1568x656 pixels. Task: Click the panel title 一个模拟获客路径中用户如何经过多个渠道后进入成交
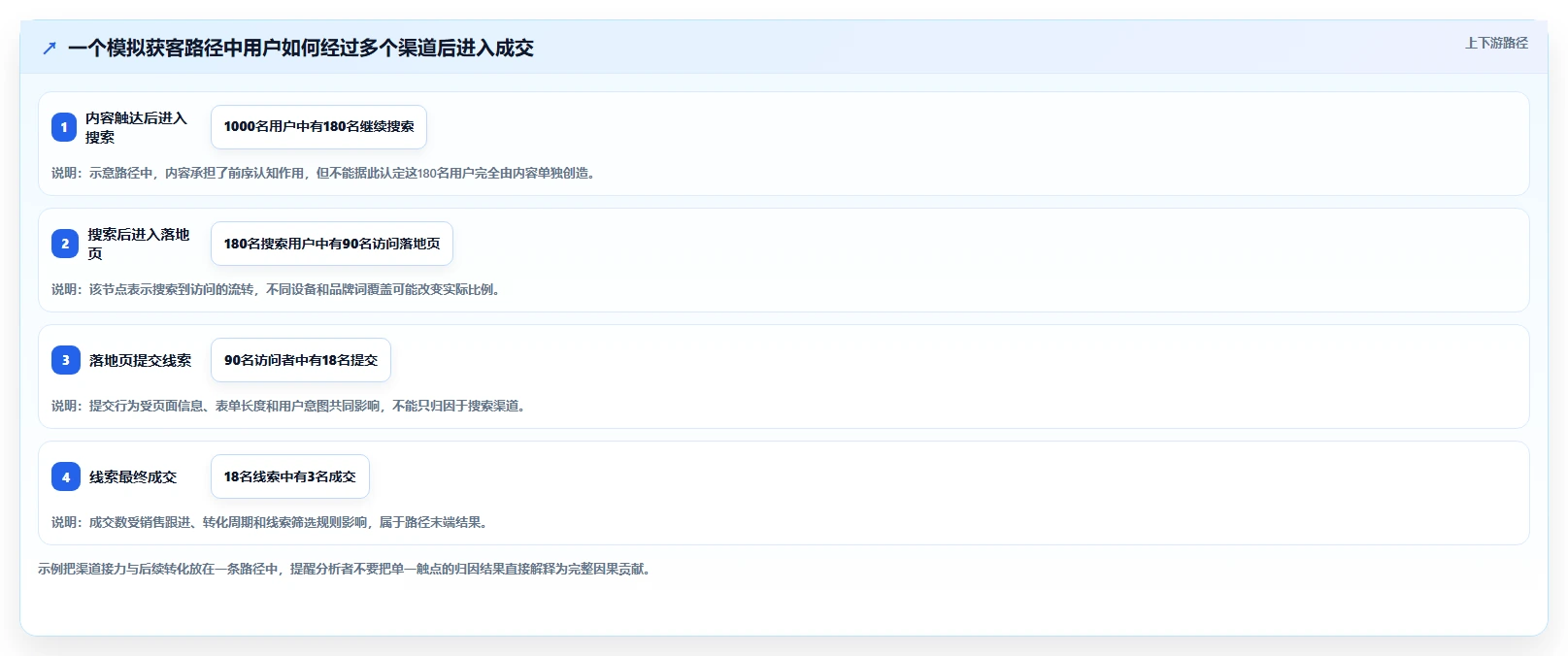coord(301,48)
